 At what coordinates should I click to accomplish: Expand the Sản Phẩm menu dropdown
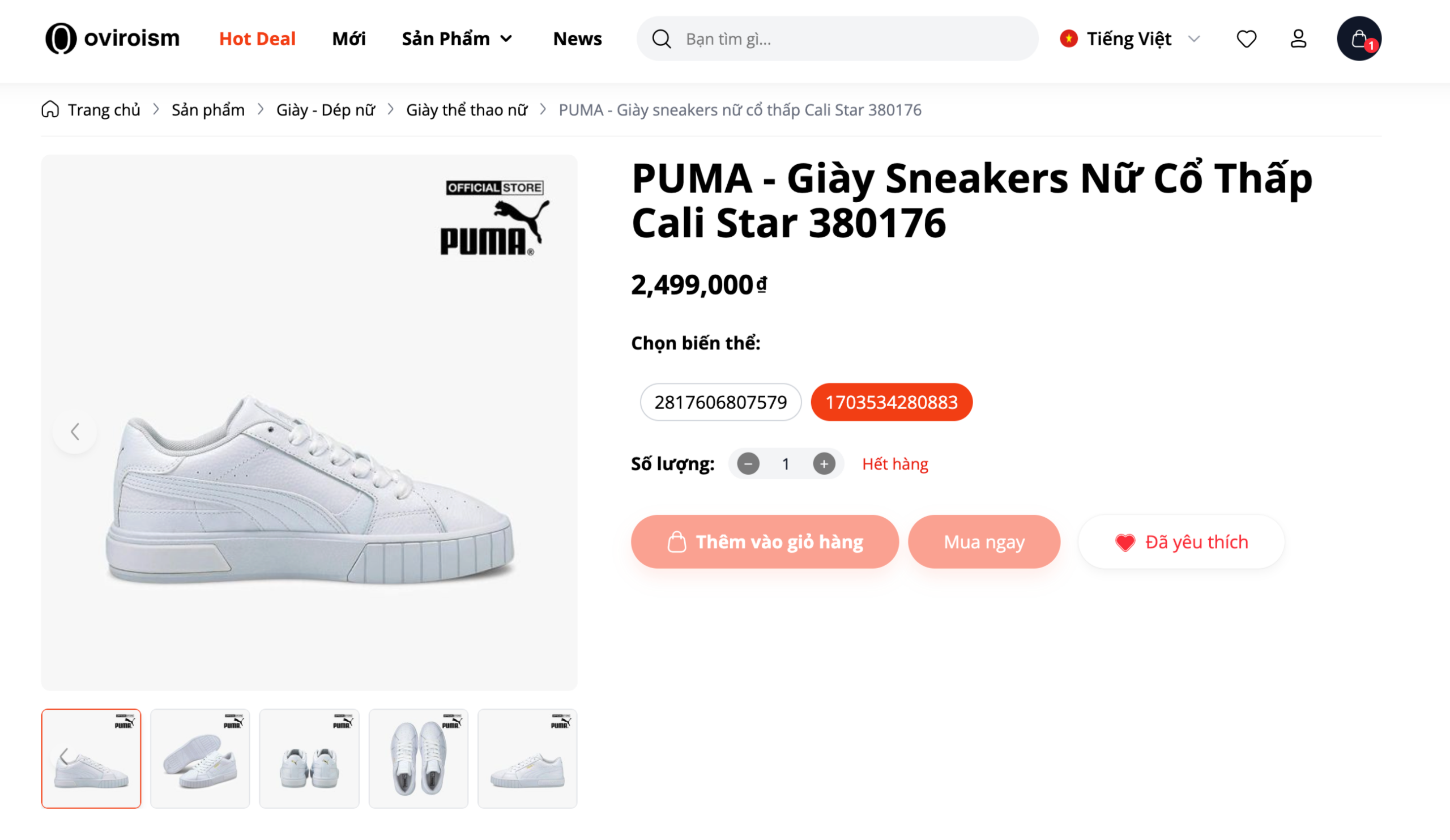[457, 39]
